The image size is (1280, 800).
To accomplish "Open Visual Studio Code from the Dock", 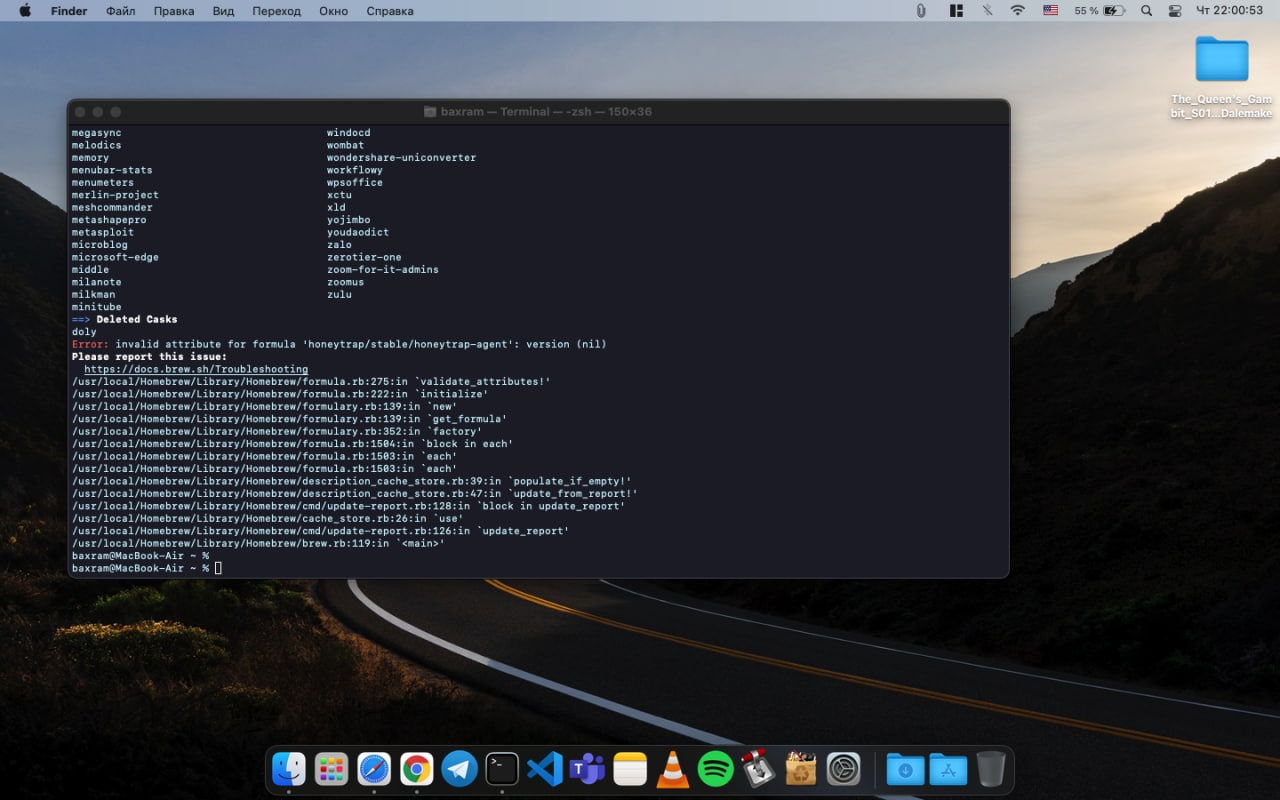I will click(x=545, y=769).
